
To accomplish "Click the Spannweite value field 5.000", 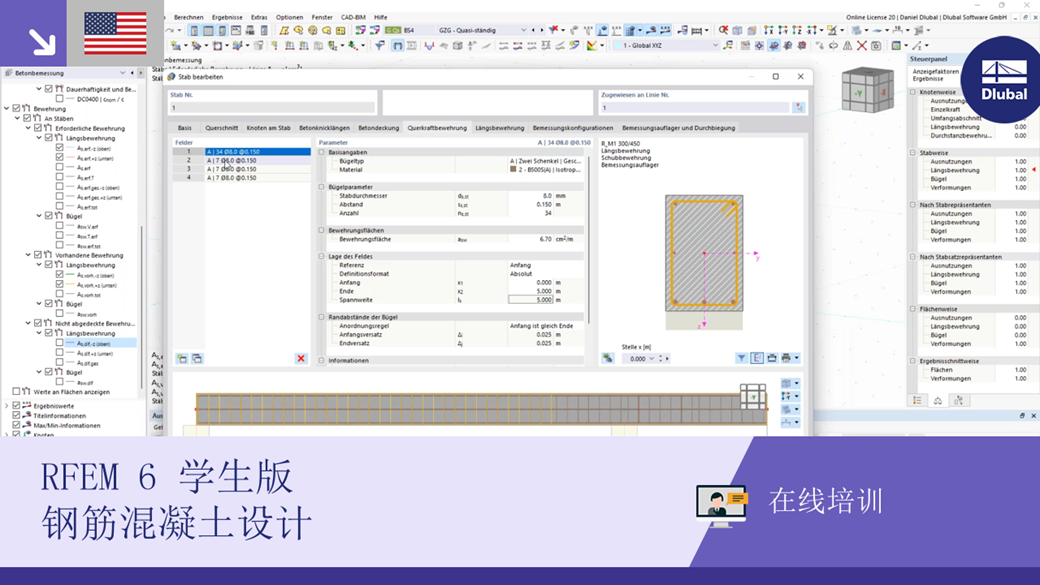I will coord(531,300).
